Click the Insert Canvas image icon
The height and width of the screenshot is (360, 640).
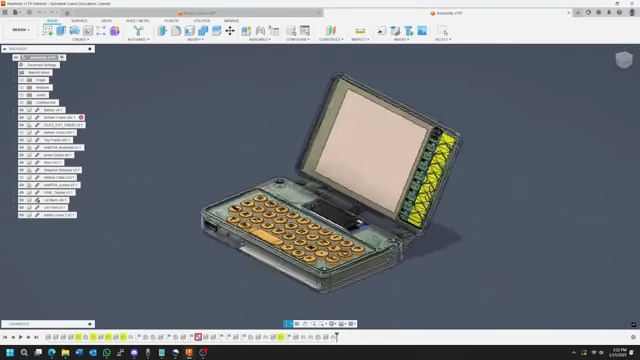tap(422, 31)
